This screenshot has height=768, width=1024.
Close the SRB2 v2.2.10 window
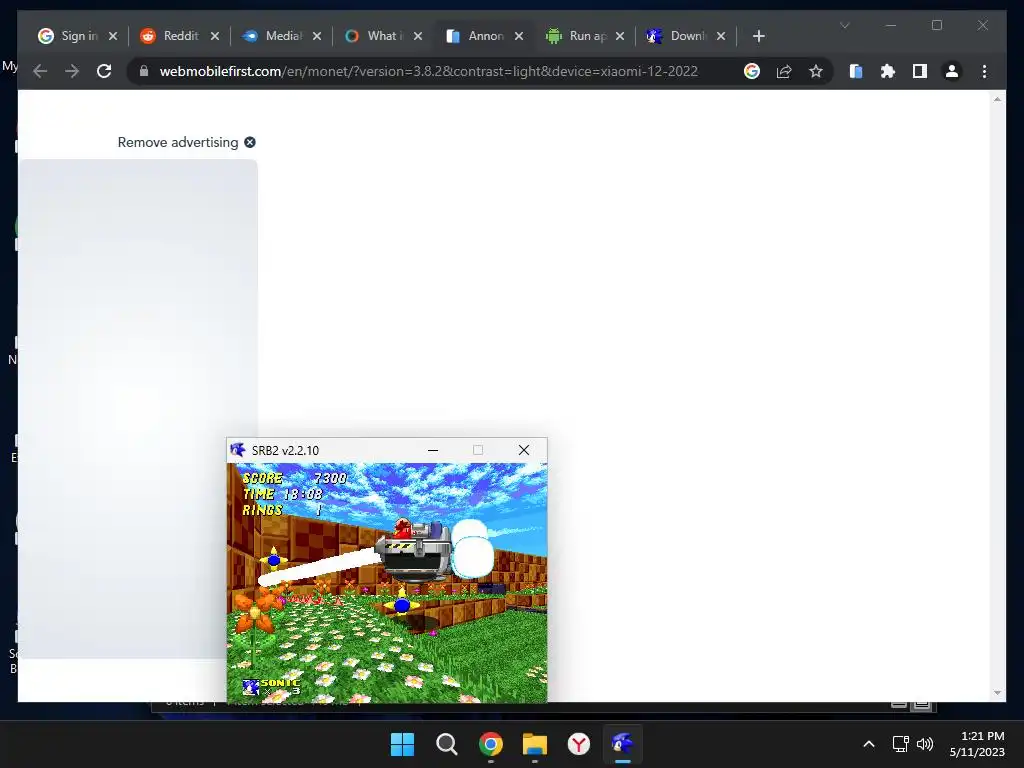(x=524, y=450)
